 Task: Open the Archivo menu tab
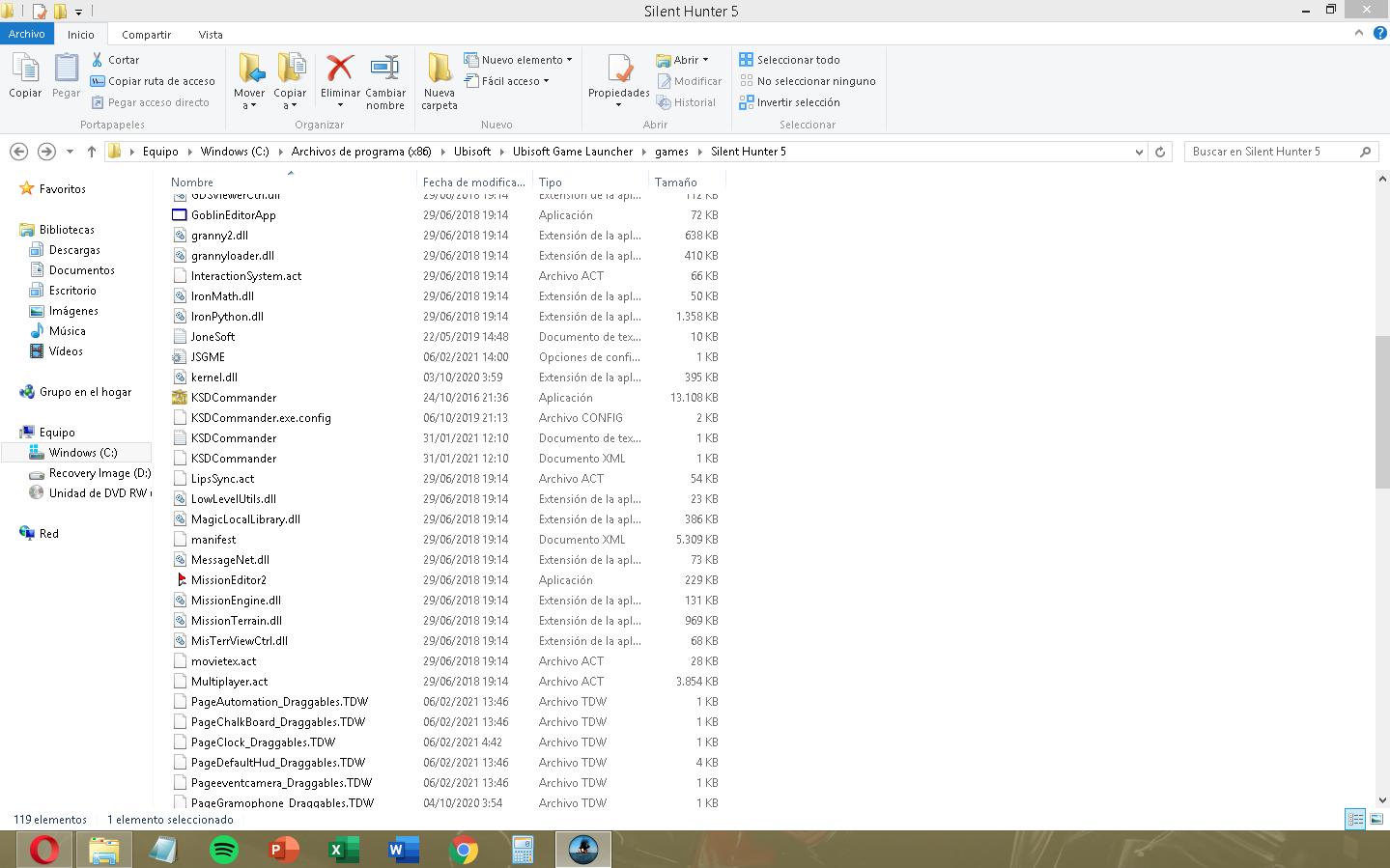tap(27, 34)
